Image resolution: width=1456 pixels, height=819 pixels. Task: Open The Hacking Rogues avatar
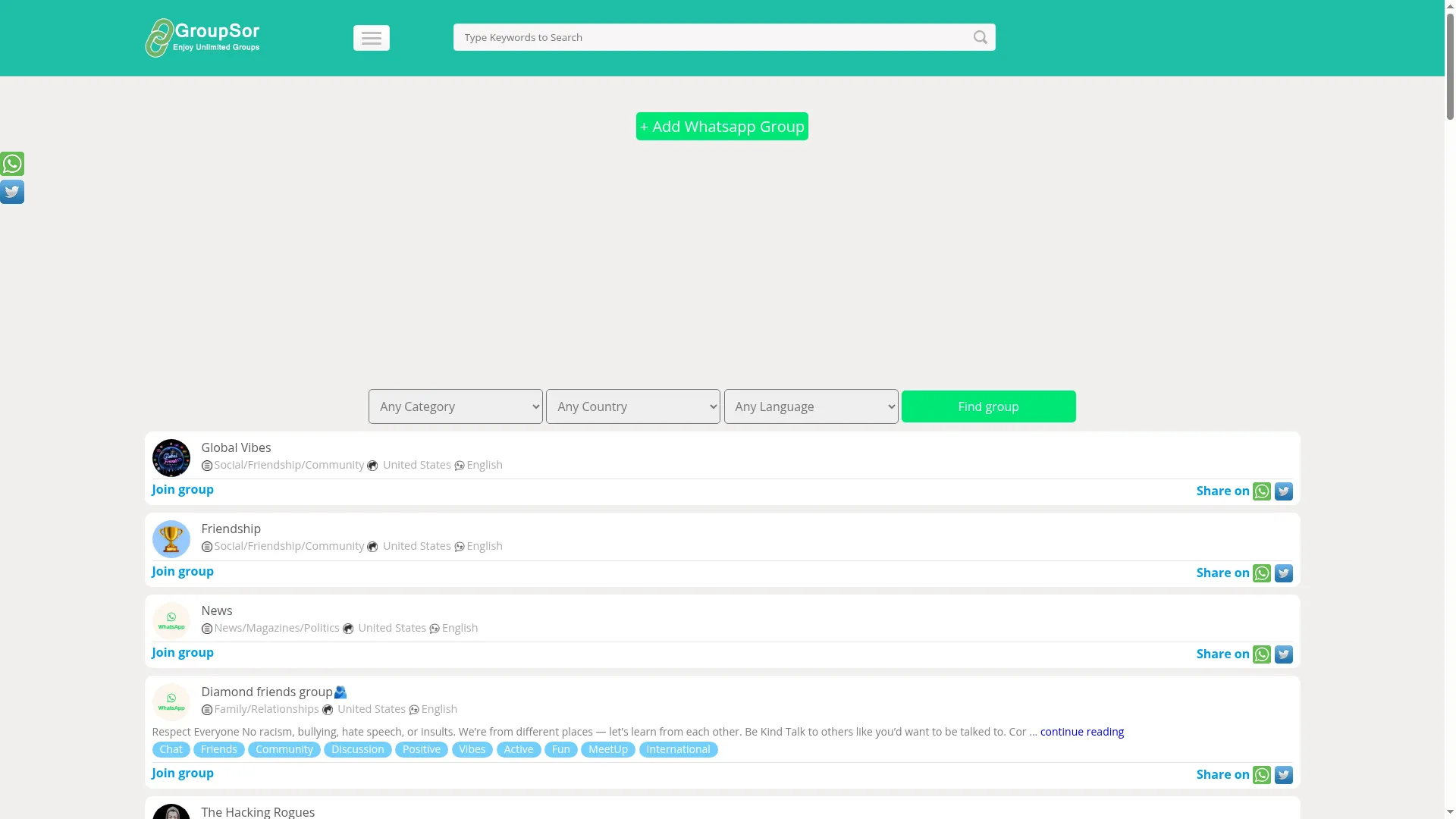coord(171,811)
